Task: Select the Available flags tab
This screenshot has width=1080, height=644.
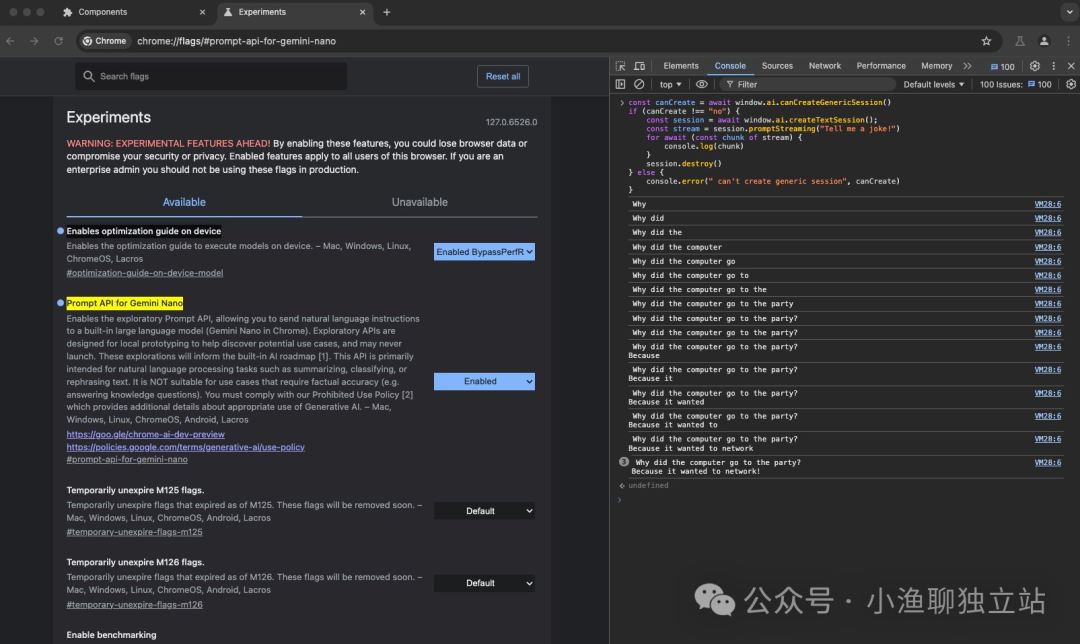Action: [184, 202]
